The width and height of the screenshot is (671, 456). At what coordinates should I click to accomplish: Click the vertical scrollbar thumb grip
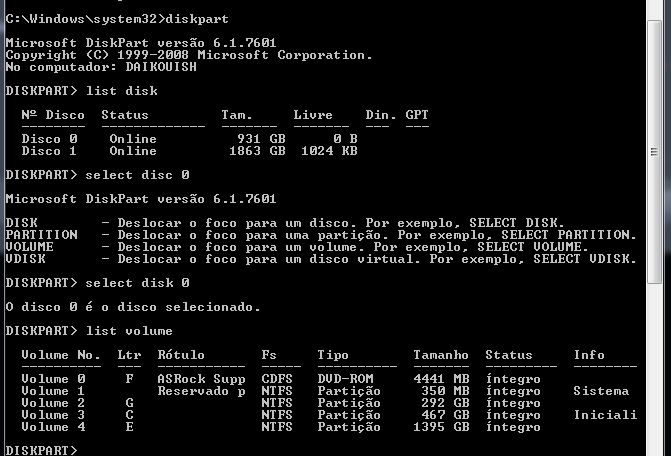pyautogui.click(x=654, y=152)
